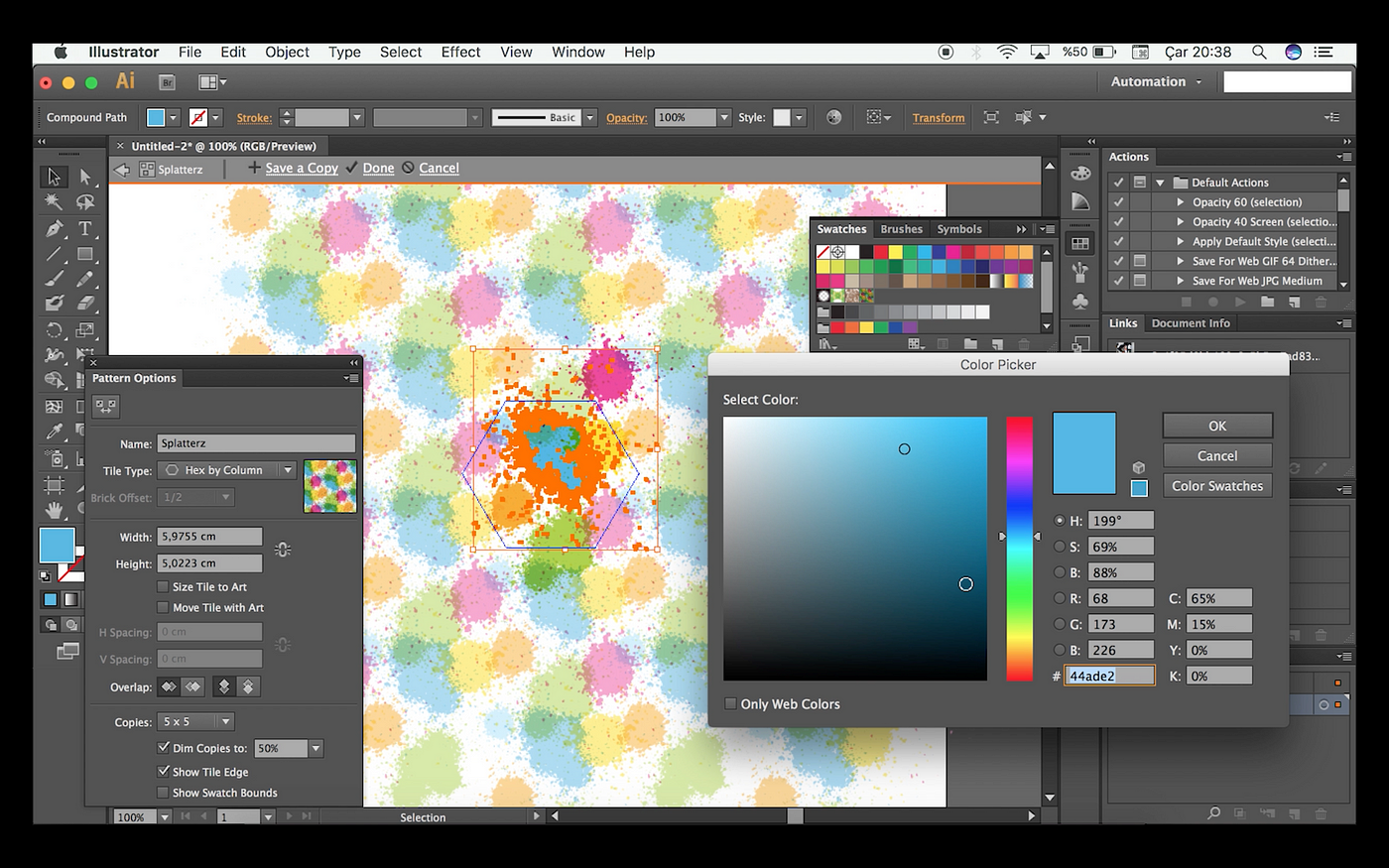The width and height of the screenshot is (1389, 868).
Task: Click the fill color box in toolbox
Action: [x=57, y=545]
